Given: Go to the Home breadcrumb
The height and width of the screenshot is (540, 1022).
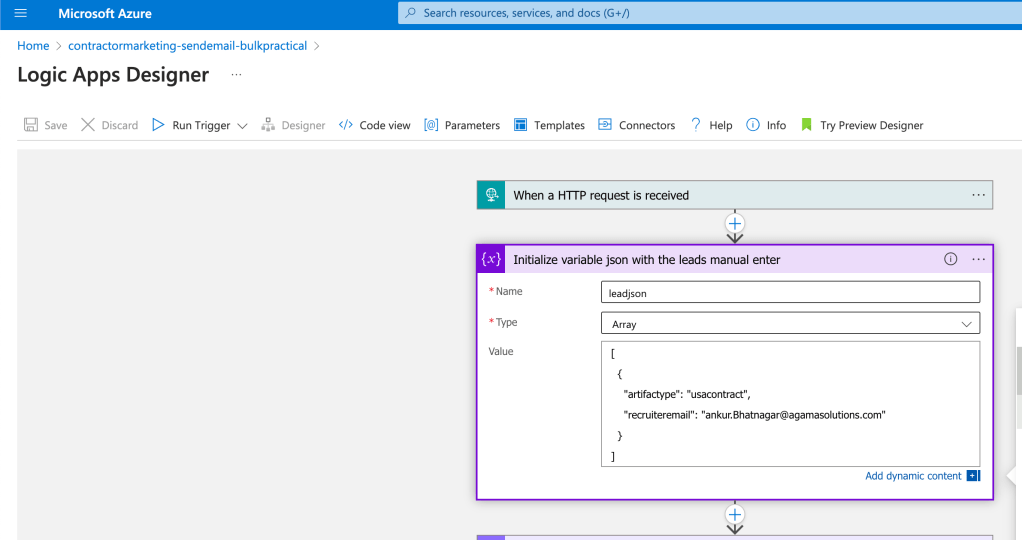Looking at the screenshot, I should [x=33, y=46].
